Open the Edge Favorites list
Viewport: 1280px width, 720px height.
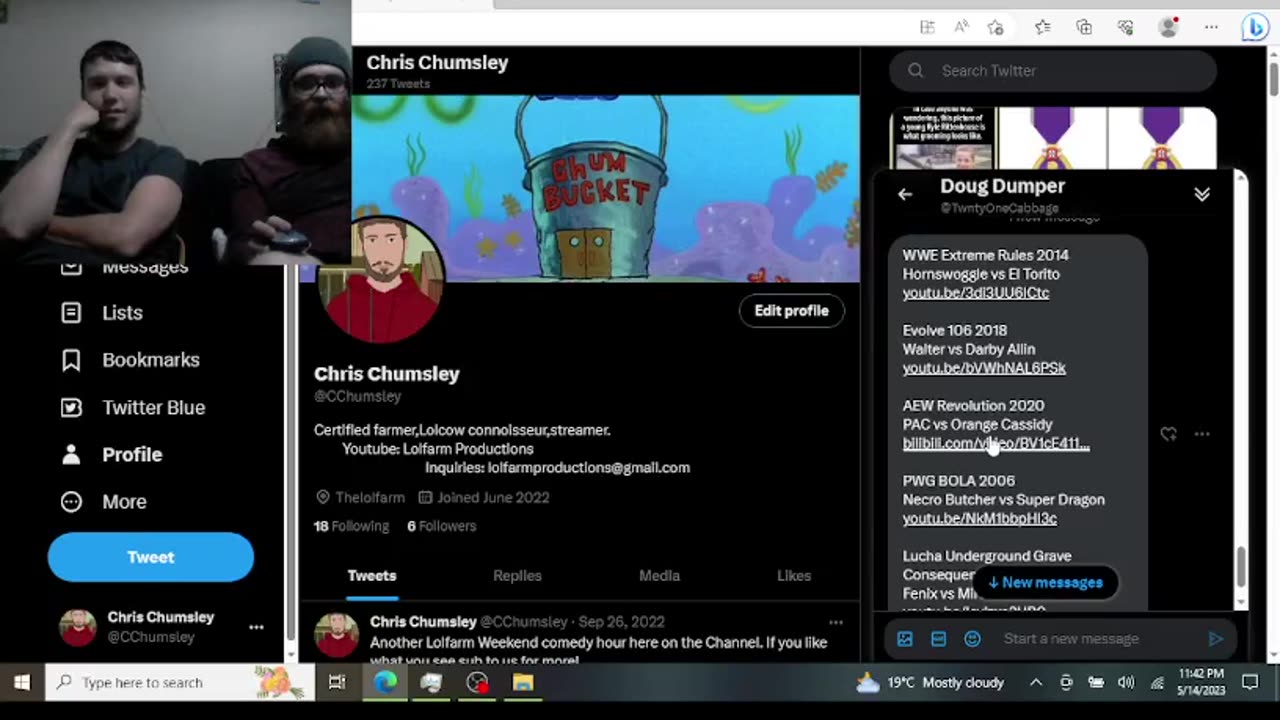1043,28
